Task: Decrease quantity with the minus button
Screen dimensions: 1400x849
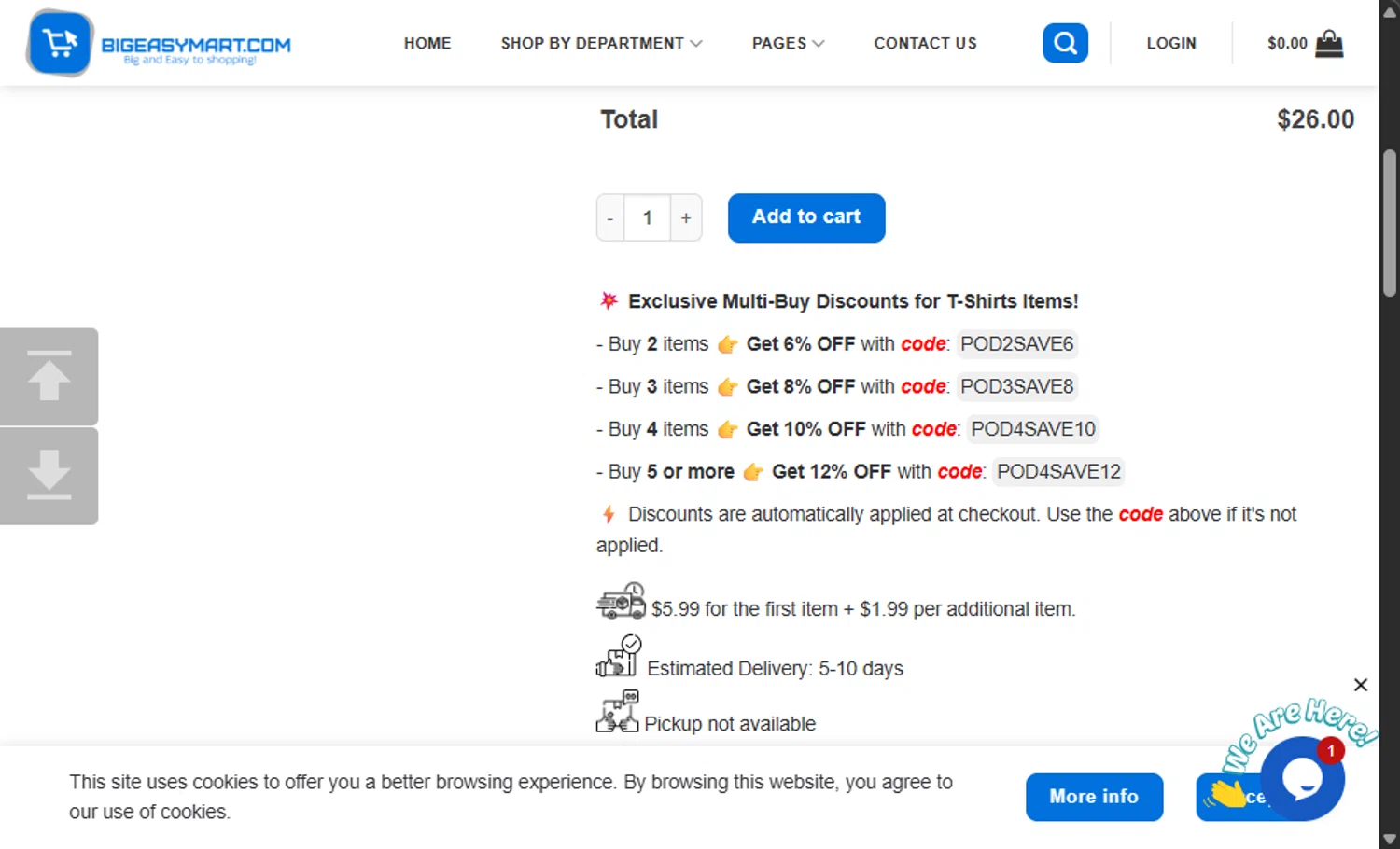Action: pyautogui.click(x=610, y=218)
